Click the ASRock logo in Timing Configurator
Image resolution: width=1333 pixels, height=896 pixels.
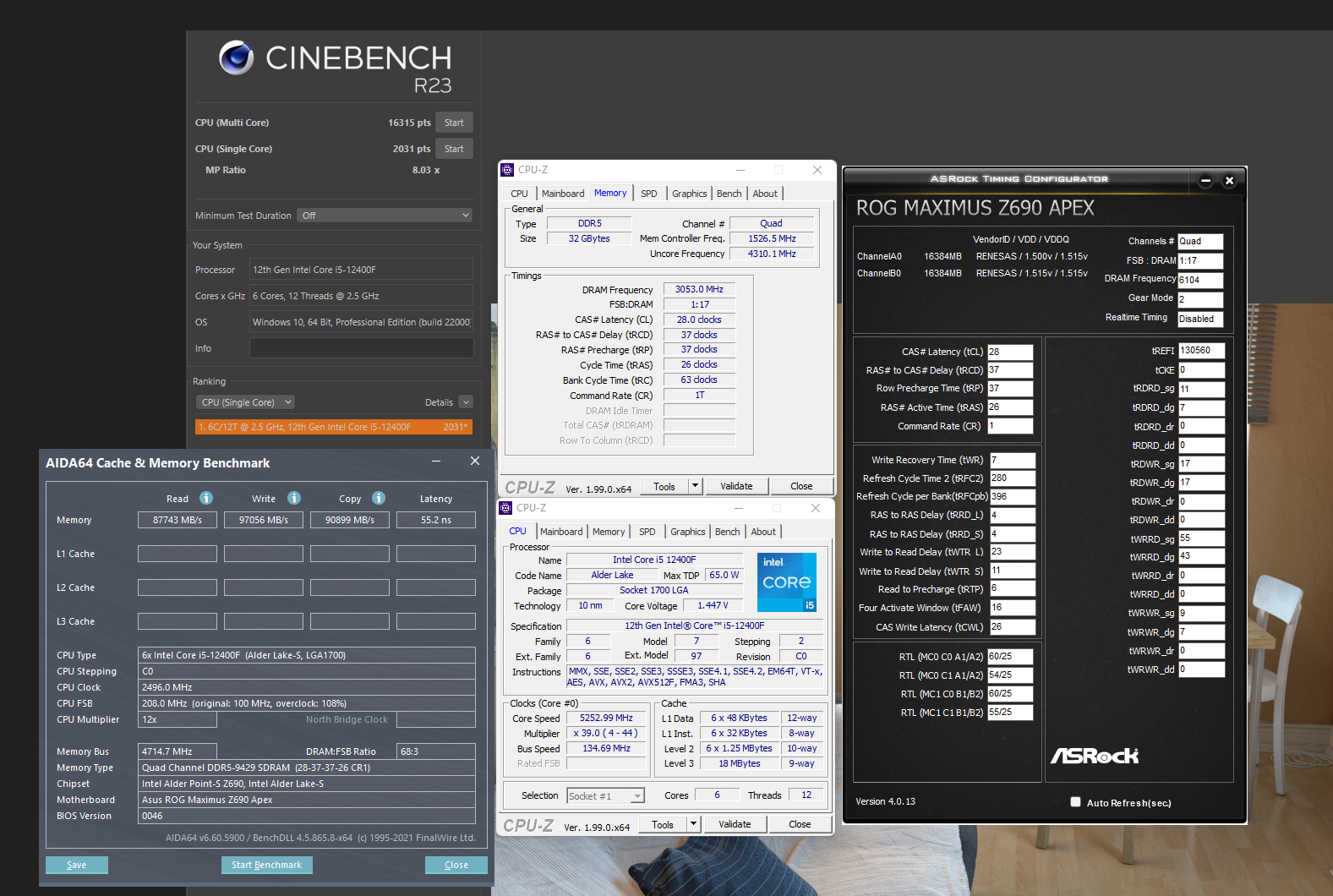[x=1095, y=756]
